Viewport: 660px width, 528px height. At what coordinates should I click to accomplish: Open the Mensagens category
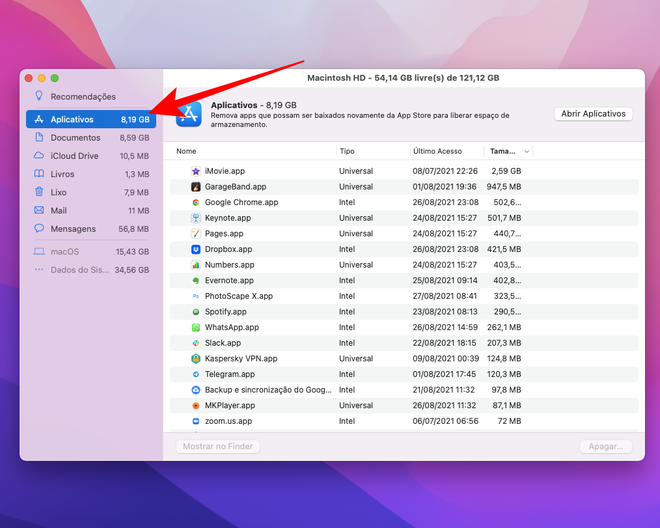tap(91, 228)
